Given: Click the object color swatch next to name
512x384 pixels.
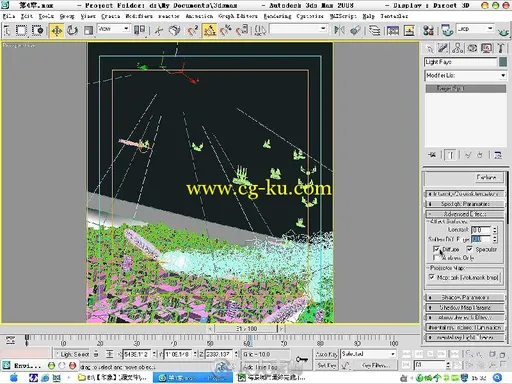Looking at the screenshot, I should [503, 62].
